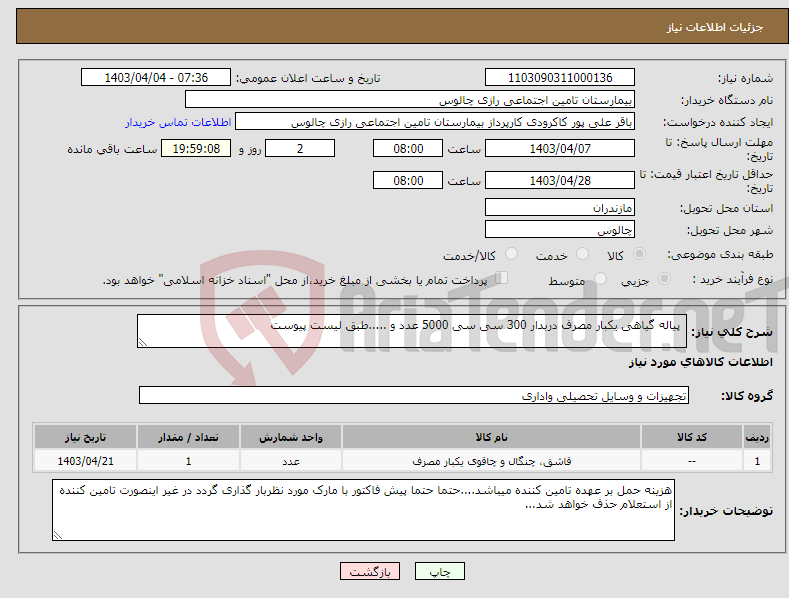The image size is (789, 598).
Task: Click the بازگشت (back) button
Action: click(370, 571)
